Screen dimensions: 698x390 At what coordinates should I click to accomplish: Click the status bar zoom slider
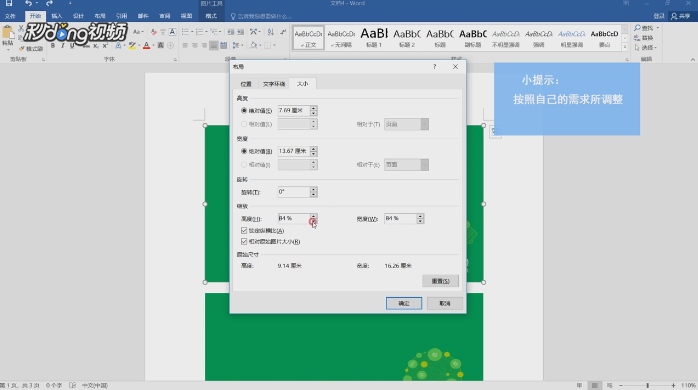647,386
